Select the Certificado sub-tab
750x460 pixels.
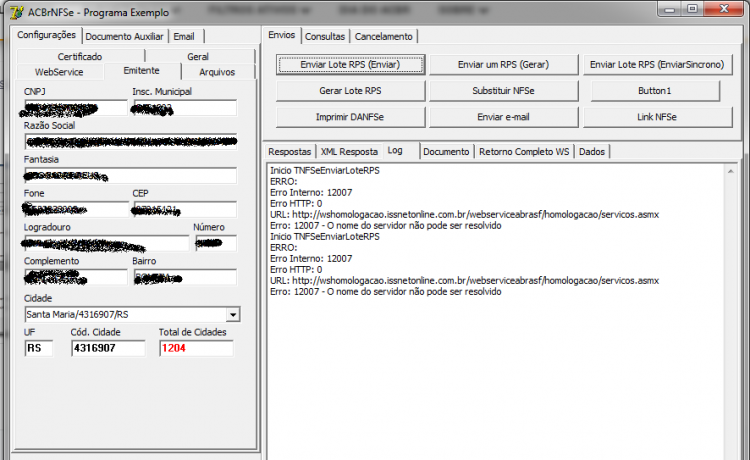click(x=80, y=56)
